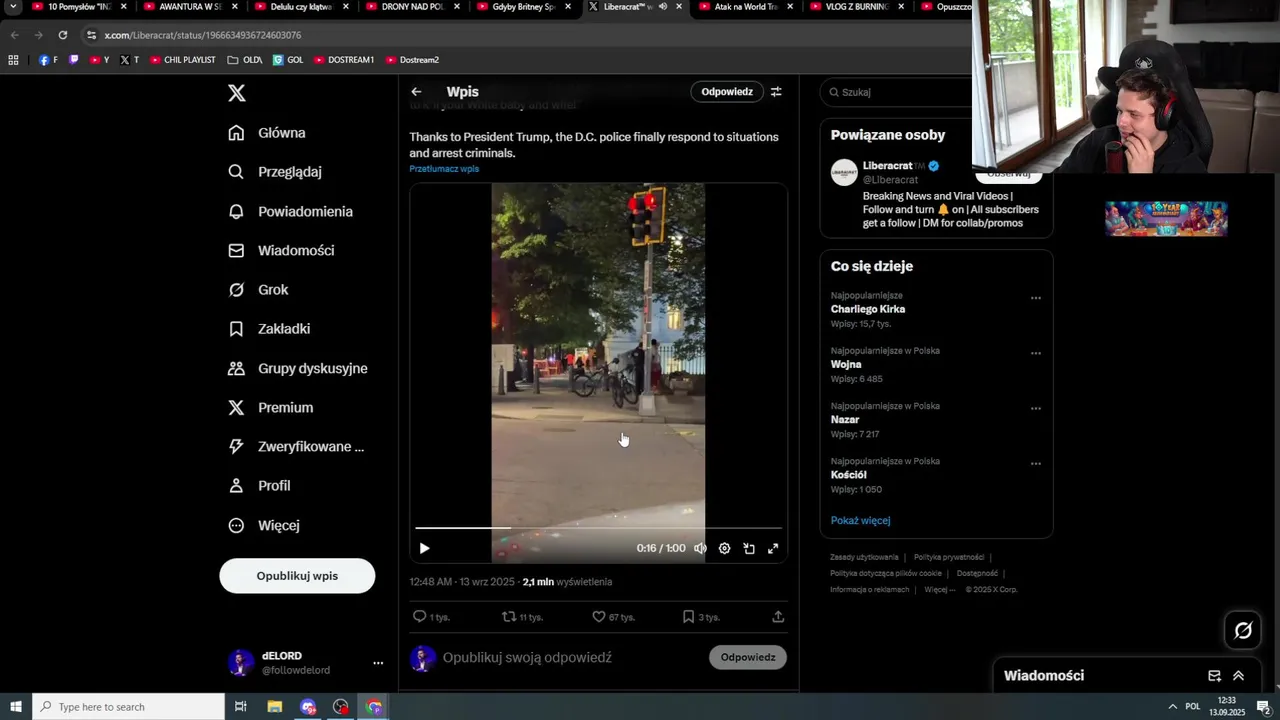The image size is (1280, 720).
Task: Open Polityka prywatności link
Action: pyautogui.click(x=949, y=557)
